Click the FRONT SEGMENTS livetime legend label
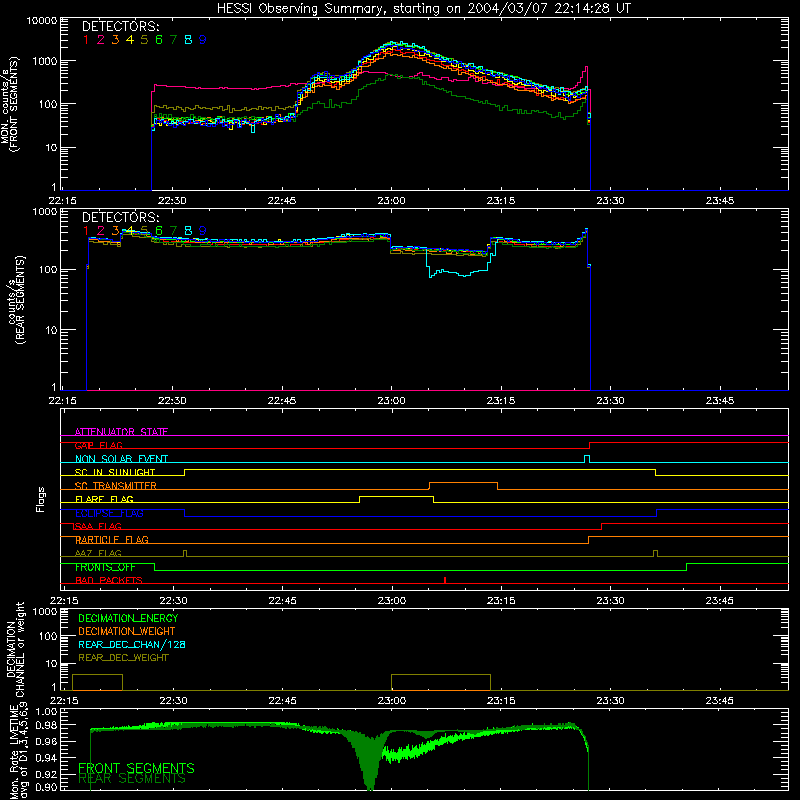This screenshot has height=800, width=800. (136, 768)
